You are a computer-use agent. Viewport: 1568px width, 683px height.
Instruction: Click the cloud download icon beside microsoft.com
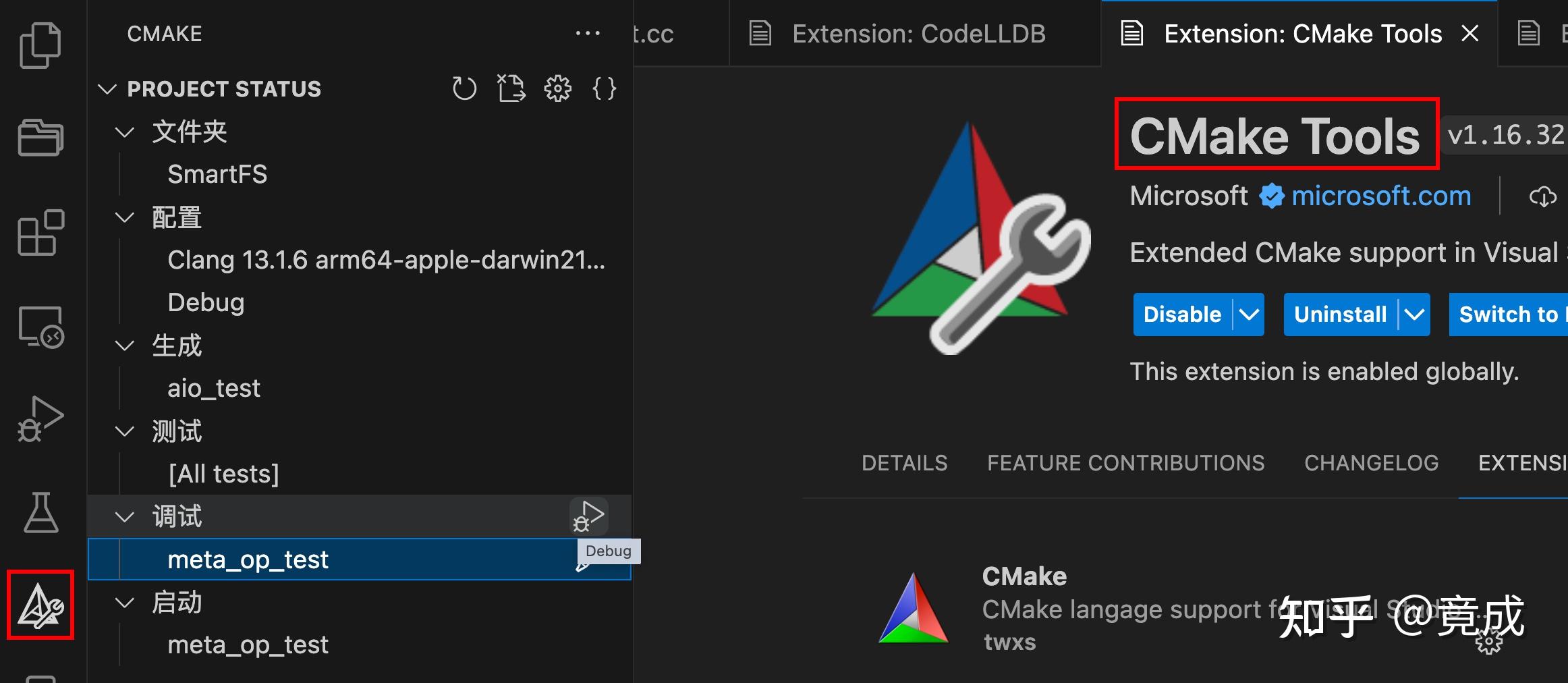tap(1544, 196)
